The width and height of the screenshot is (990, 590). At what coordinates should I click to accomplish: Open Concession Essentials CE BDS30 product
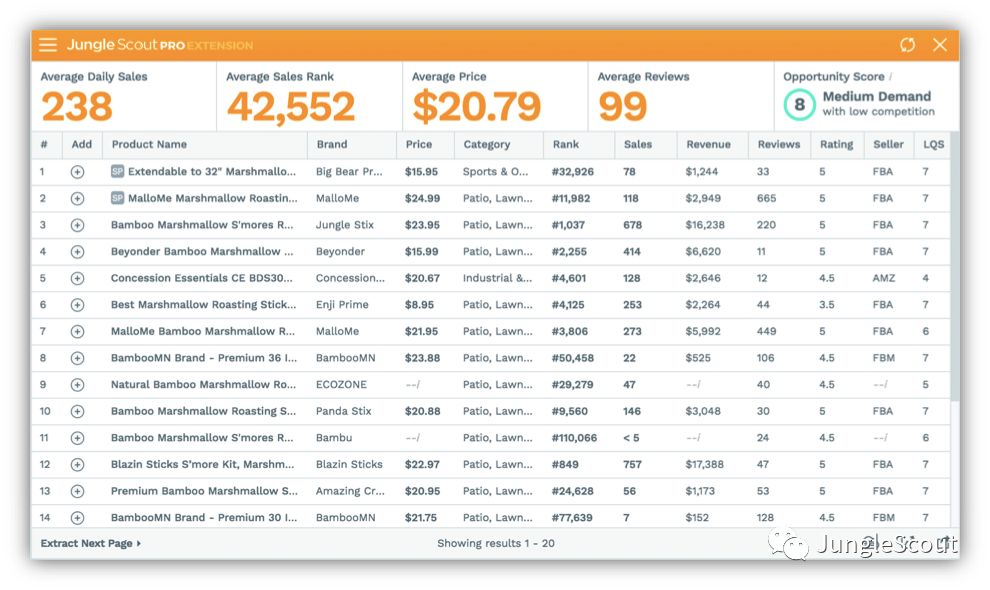point(202,278)
